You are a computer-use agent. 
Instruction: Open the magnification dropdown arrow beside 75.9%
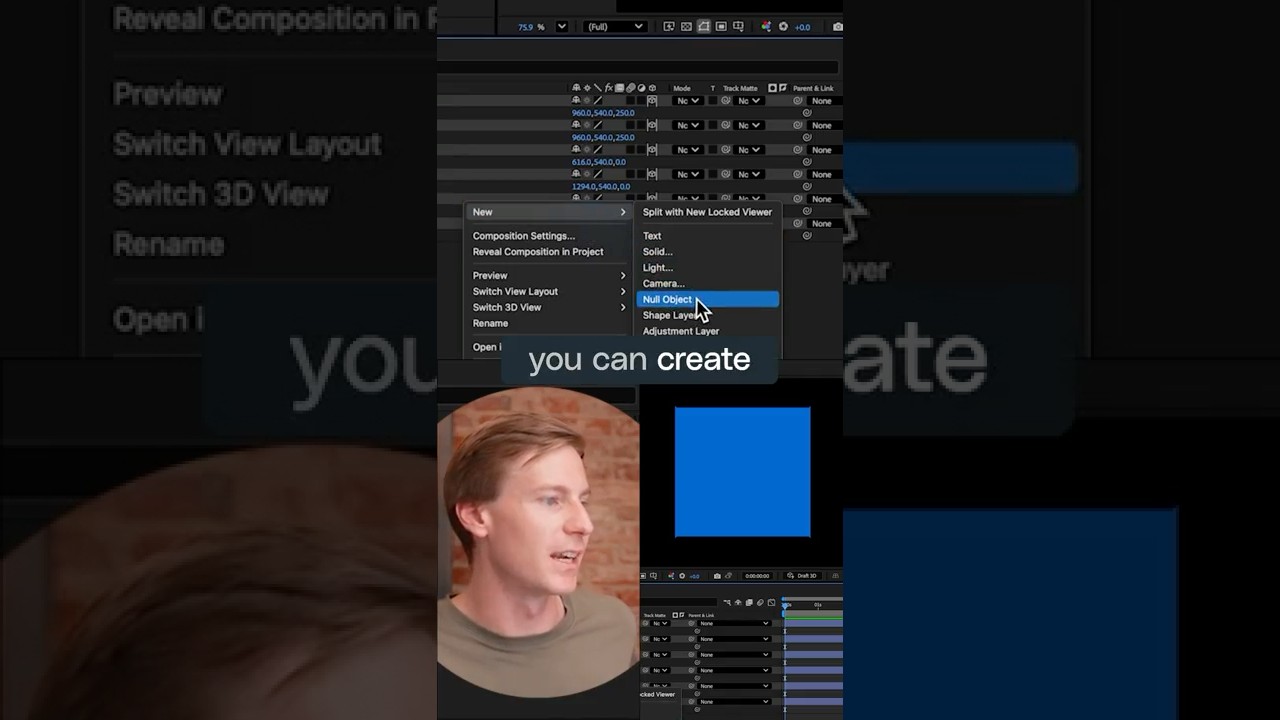point(562,27)
